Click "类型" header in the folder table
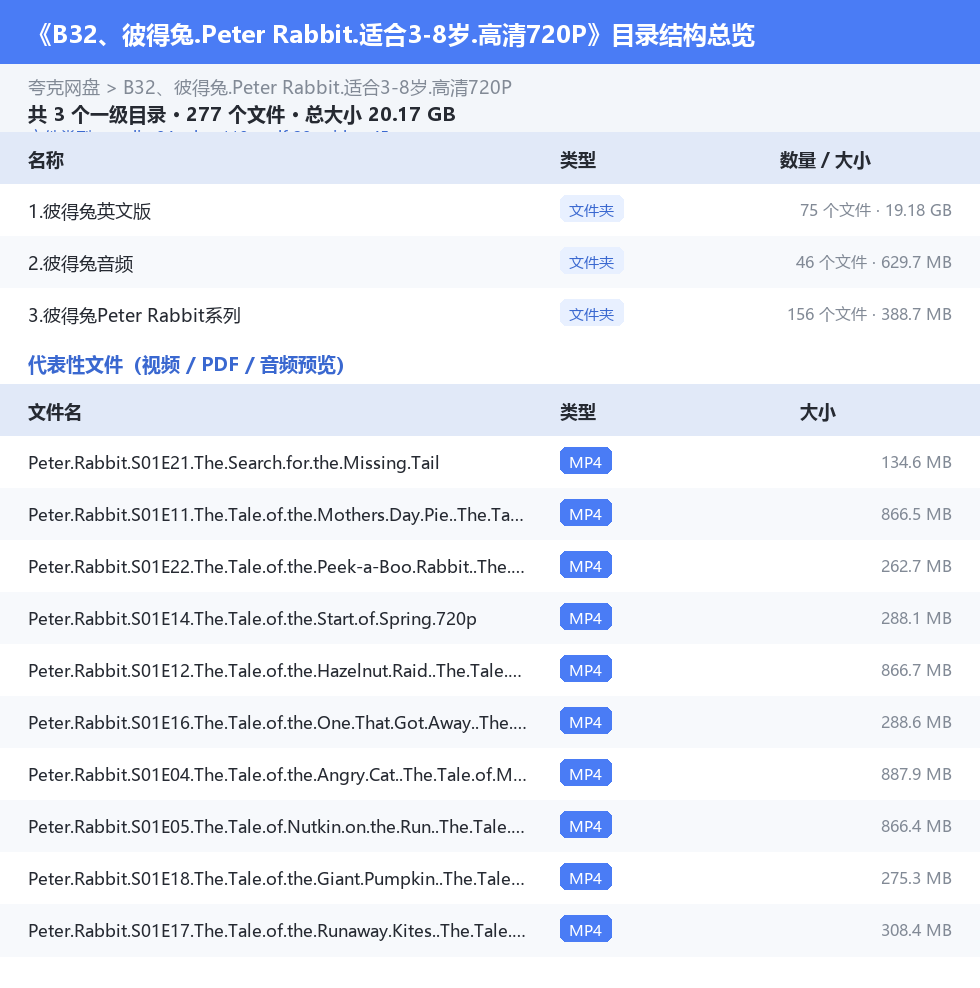Screen dimensions: 980x988 578,160
